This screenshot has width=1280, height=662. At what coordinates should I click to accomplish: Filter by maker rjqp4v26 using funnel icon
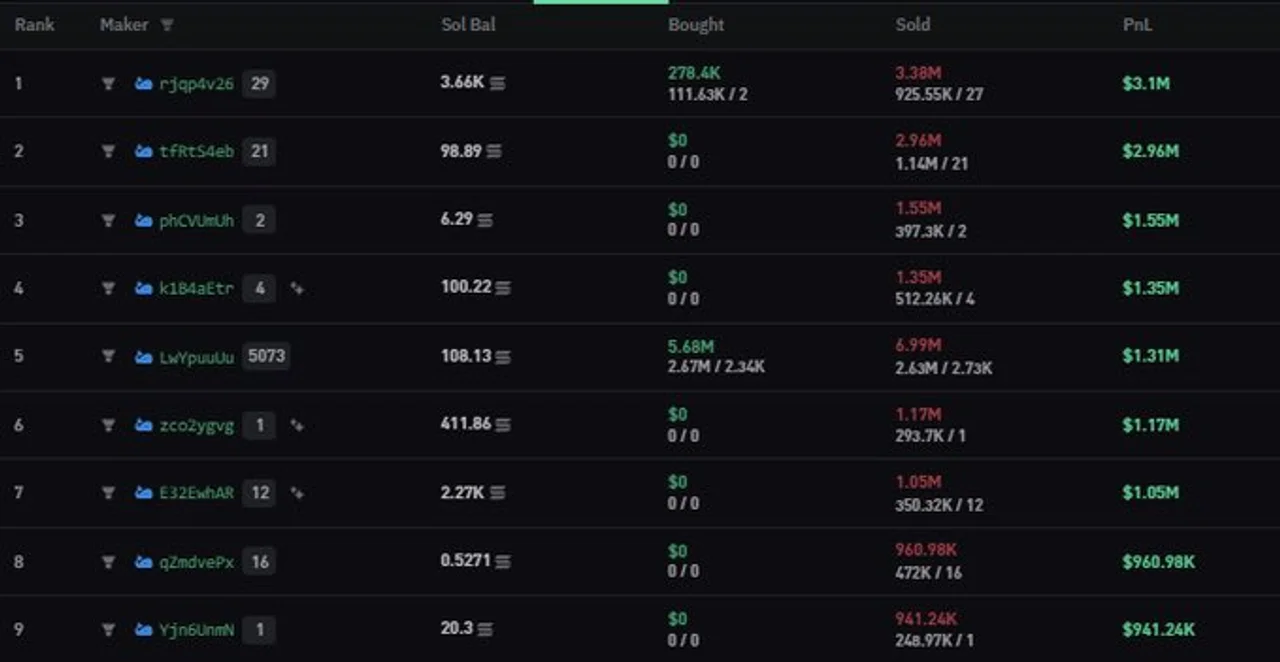tap(108, 84)
